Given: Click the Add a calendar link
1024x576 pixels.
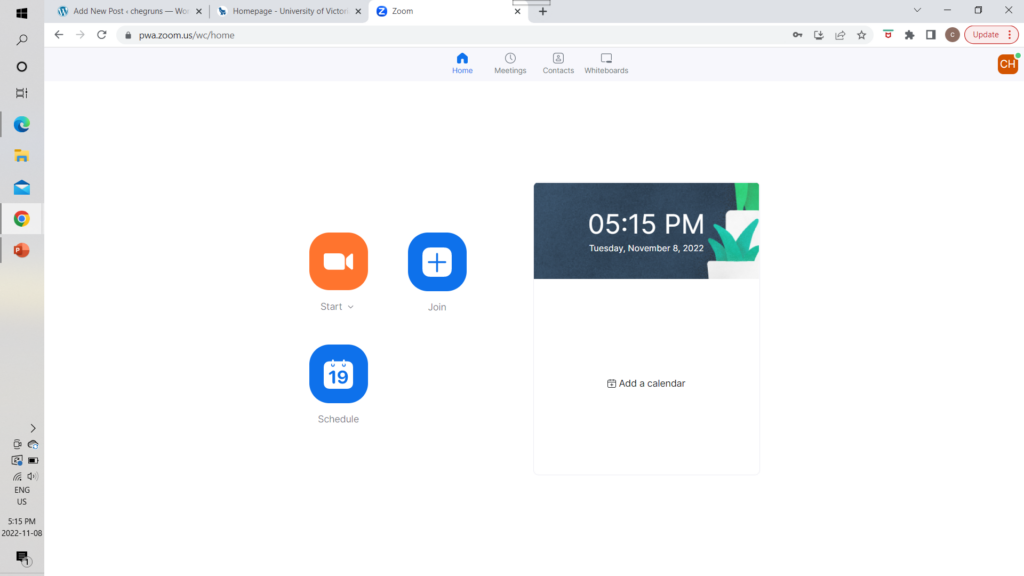Looking at the screenshot, I should point(646,383).
